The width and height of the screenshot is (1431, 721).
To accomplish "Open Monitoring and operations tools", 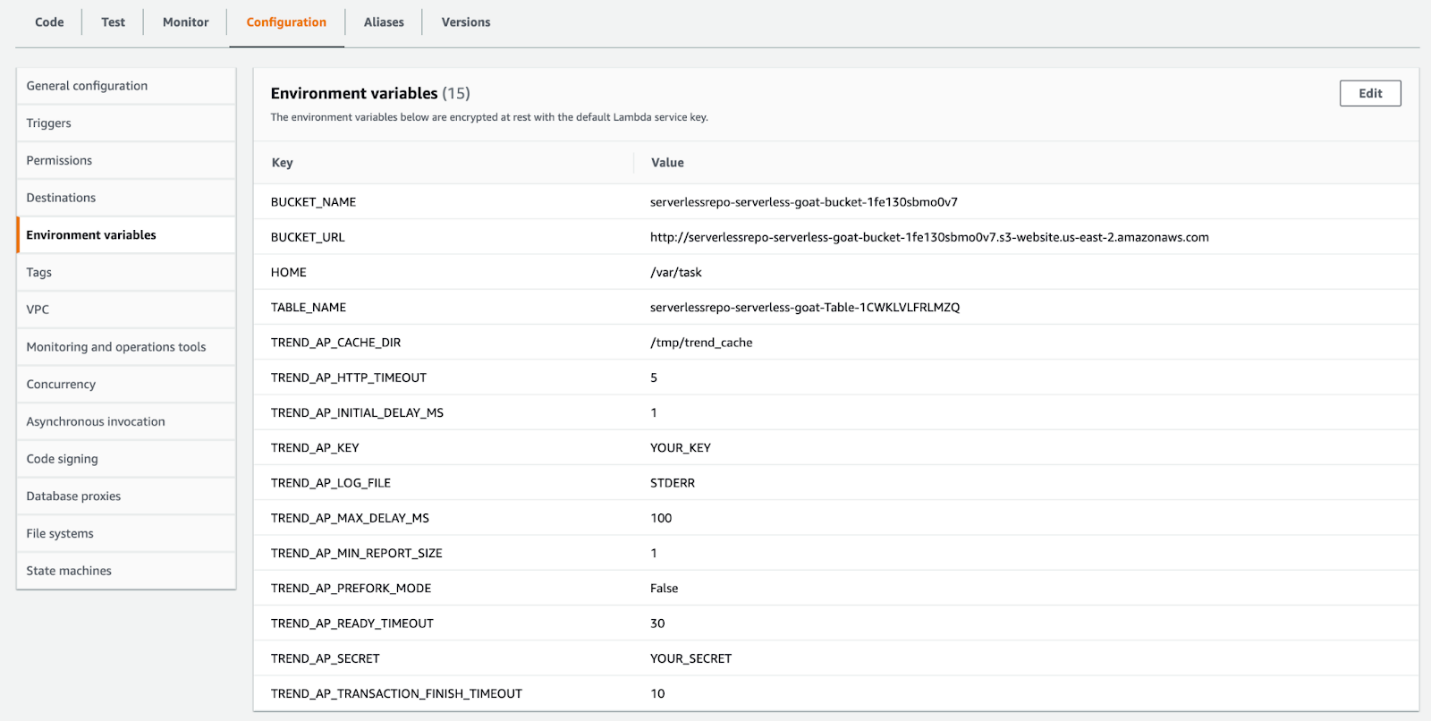I will 116,347.
